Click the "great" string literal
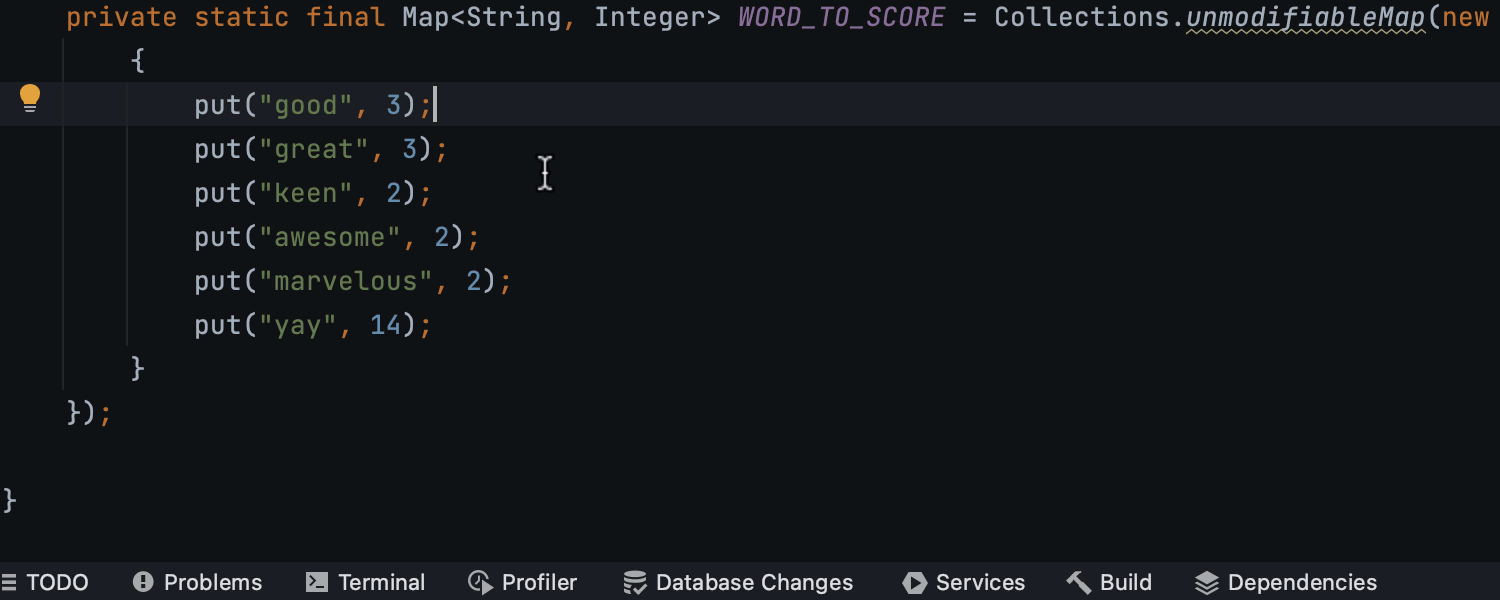Screen dimensions: 1500x600 coord(314,149)
